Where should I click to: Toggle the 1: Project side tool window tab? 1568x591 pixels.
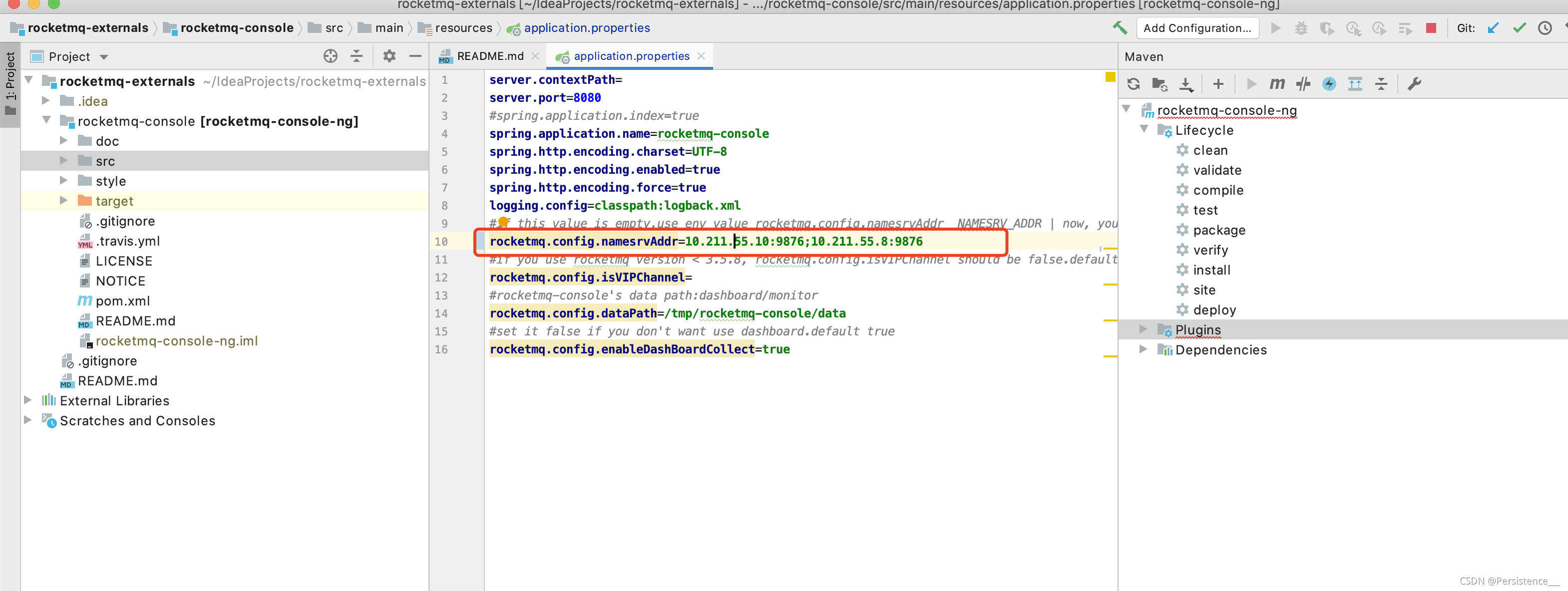tap(10, 83)
